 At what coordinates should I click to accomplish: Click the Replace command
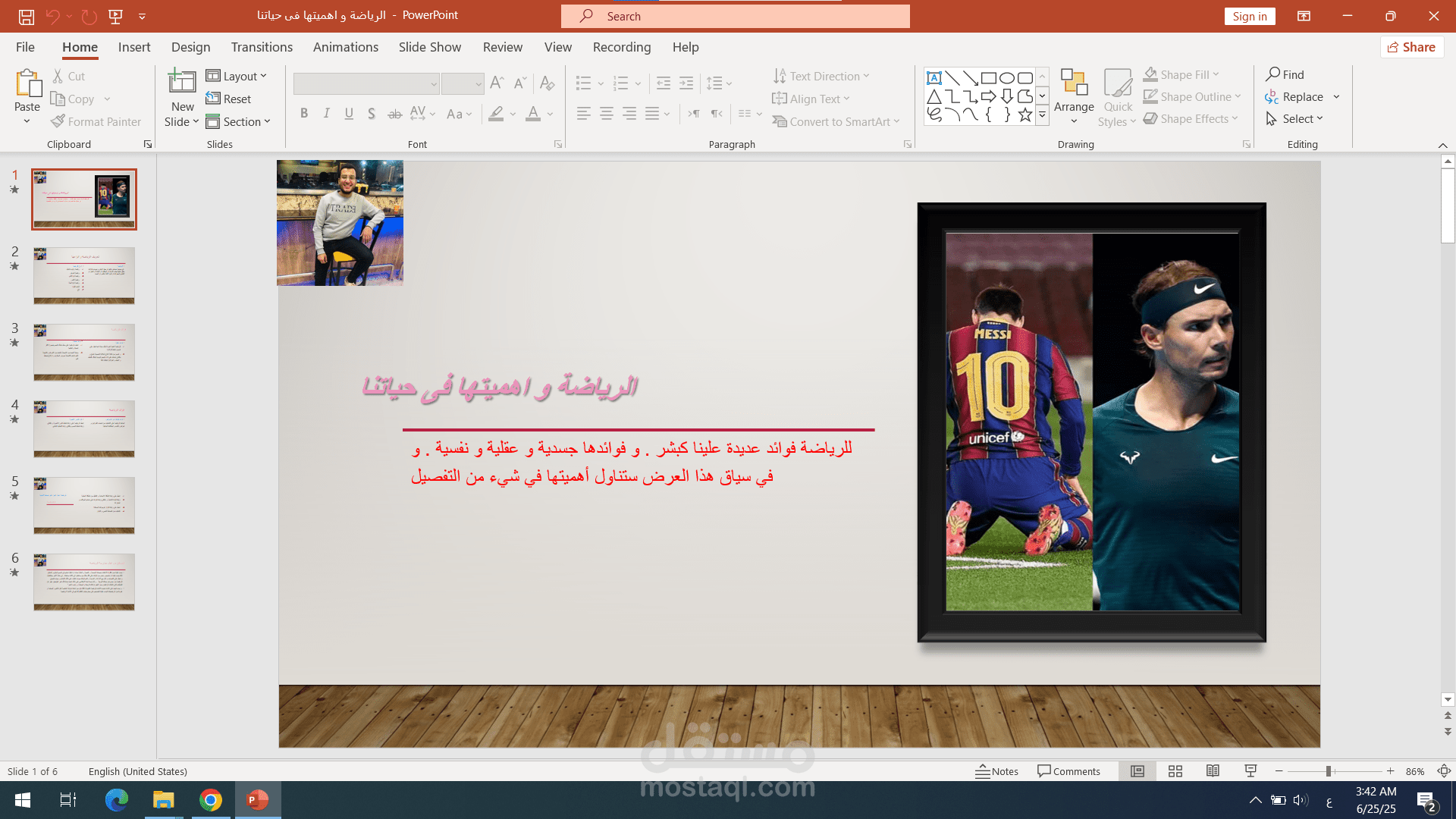pyautogui.click(x=1294, y=96)
